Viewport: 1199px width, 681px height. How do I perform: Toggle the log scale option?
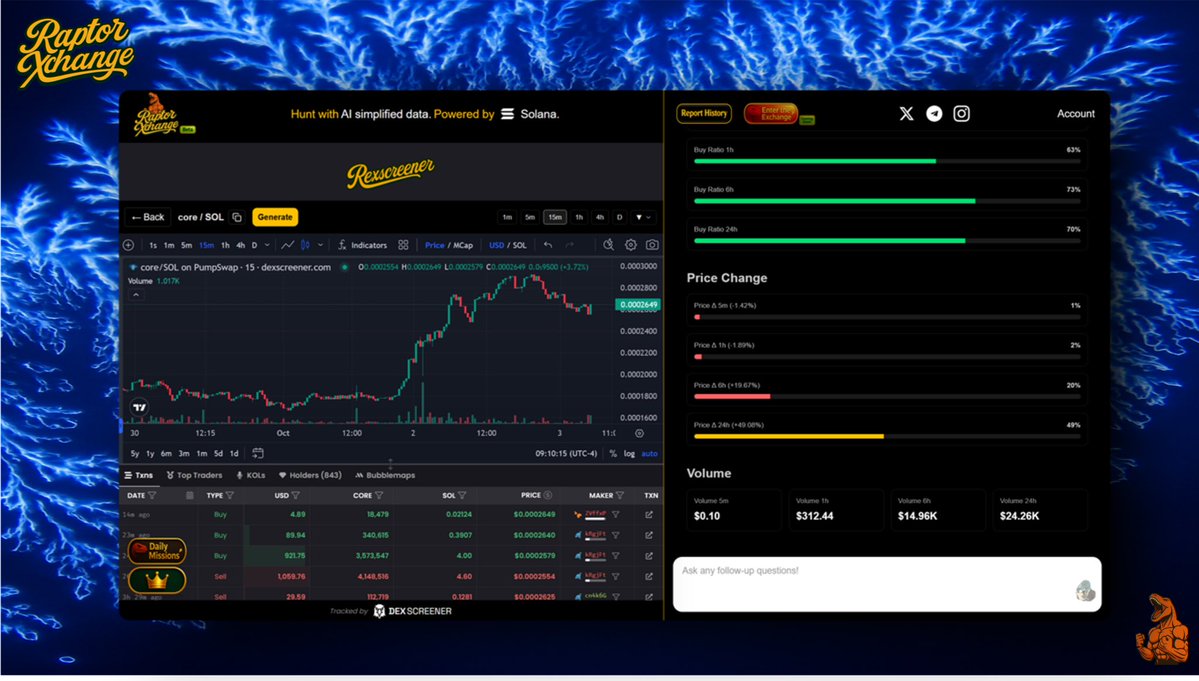[629, 453]
